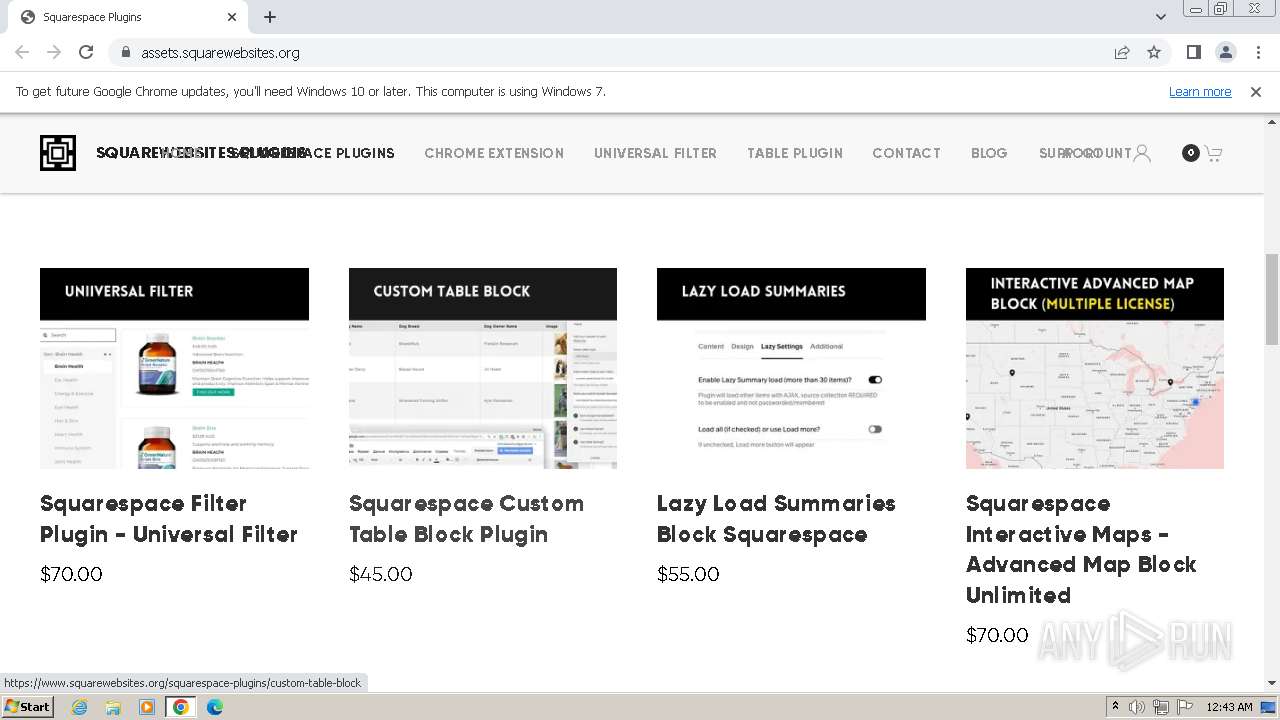
Task: Click the $45.00 price text
Action: (x=380, y=574)
